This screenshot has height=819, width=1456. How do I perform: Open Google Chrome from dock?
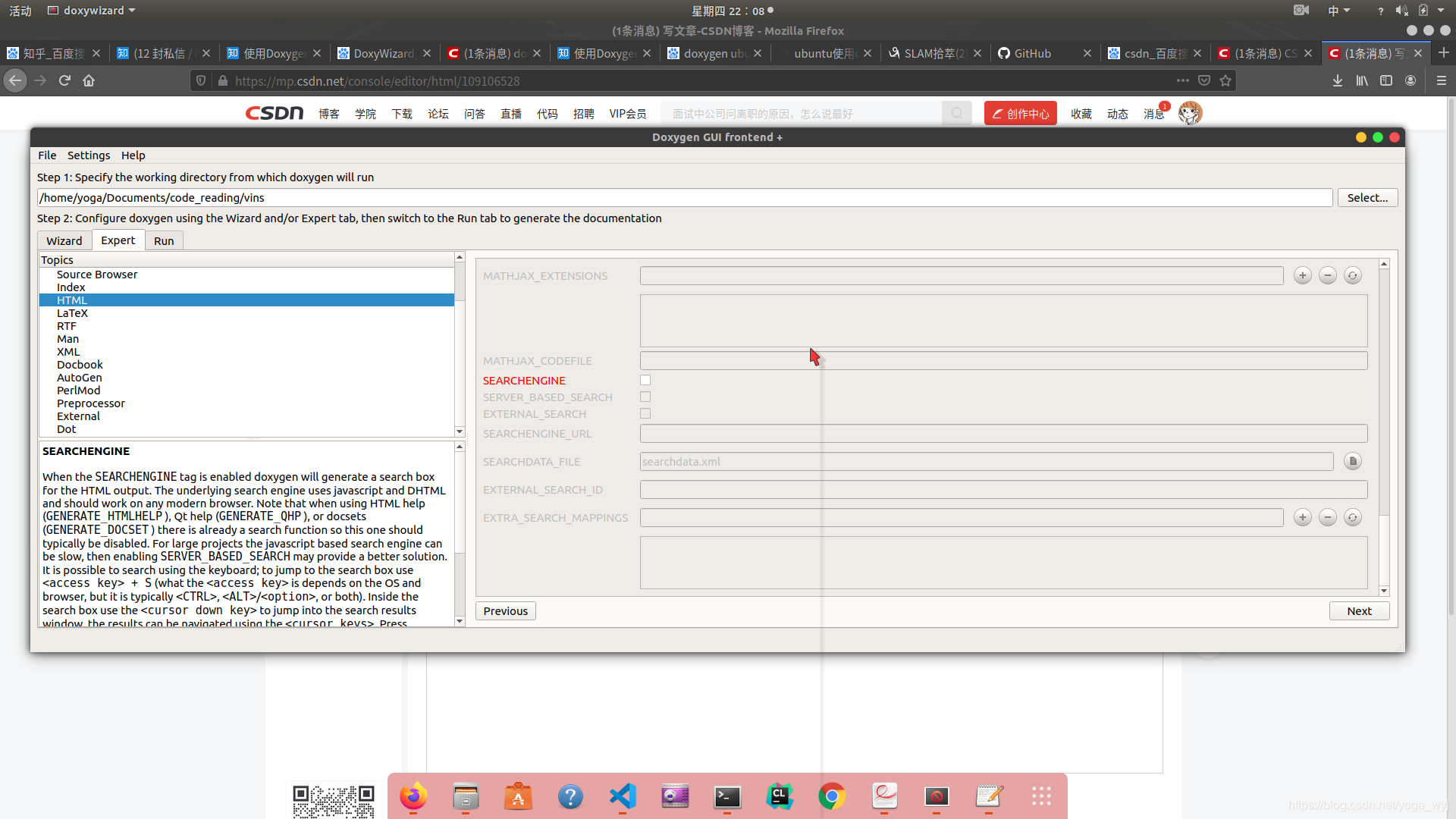click(832, 796)
